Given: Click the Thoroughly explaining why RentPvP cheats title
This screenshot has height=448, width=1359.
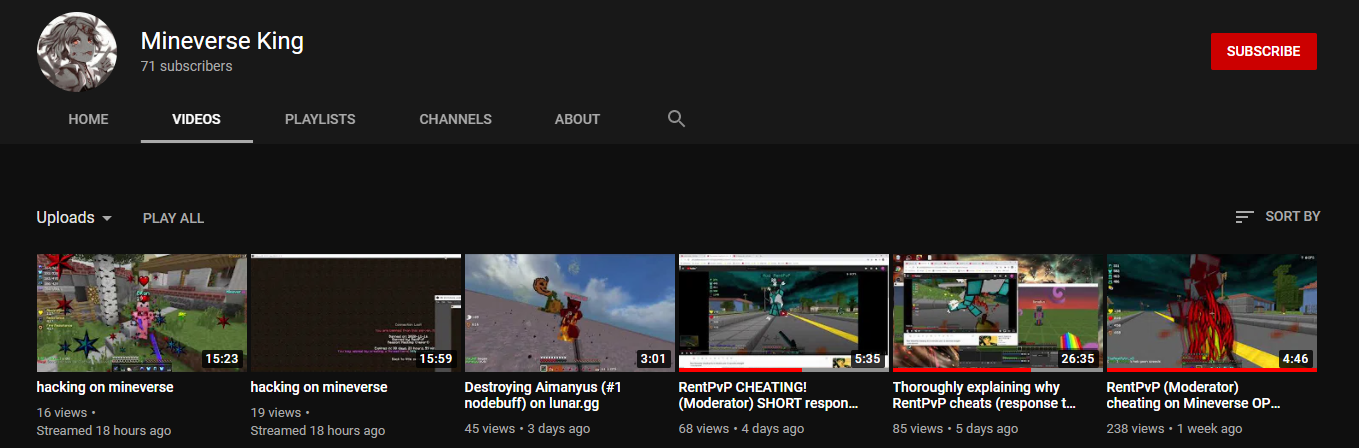Looking at the screenshot, I should point(985,395).
